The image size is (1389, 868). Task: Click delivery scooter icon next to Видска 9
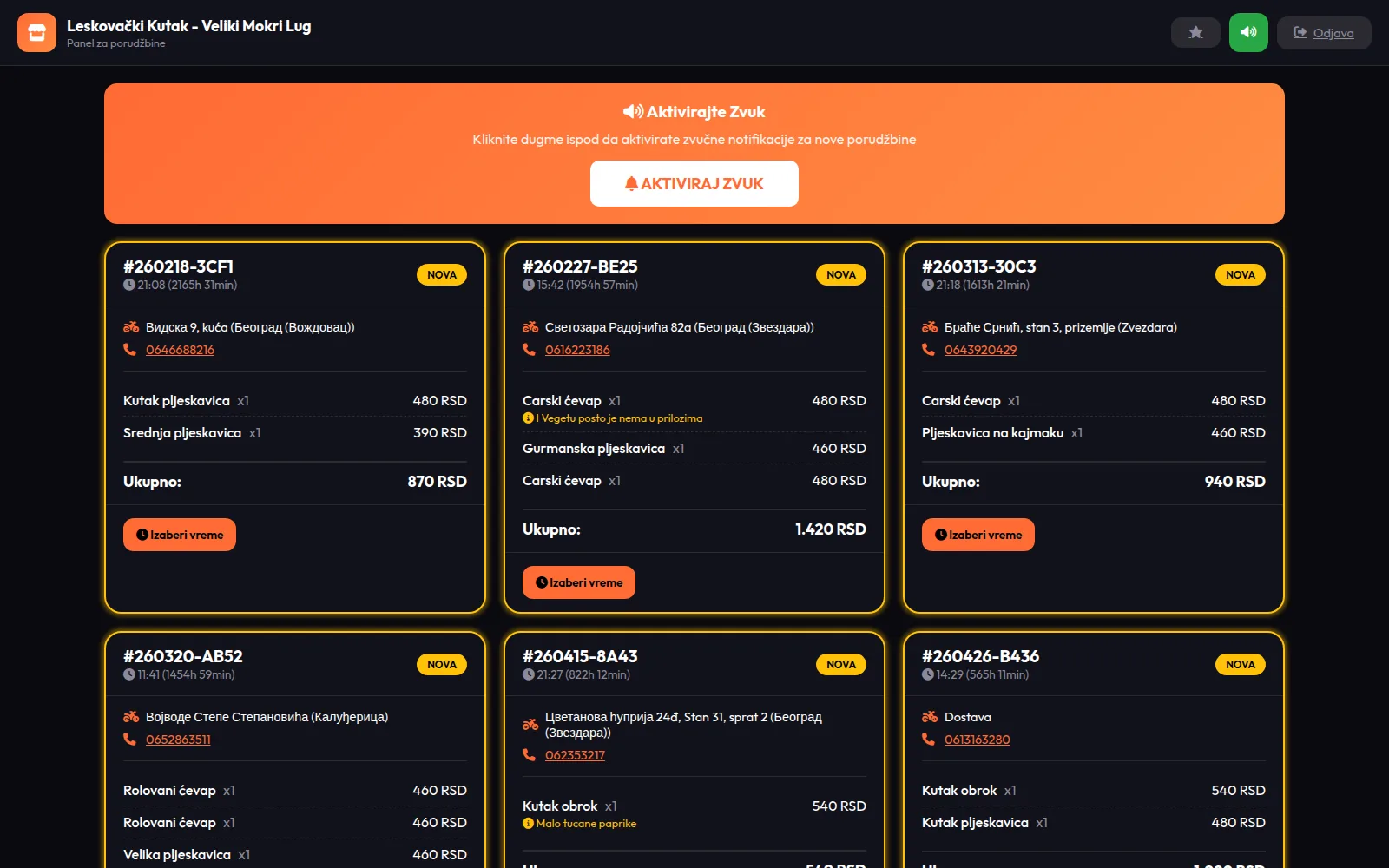point(131,327)
